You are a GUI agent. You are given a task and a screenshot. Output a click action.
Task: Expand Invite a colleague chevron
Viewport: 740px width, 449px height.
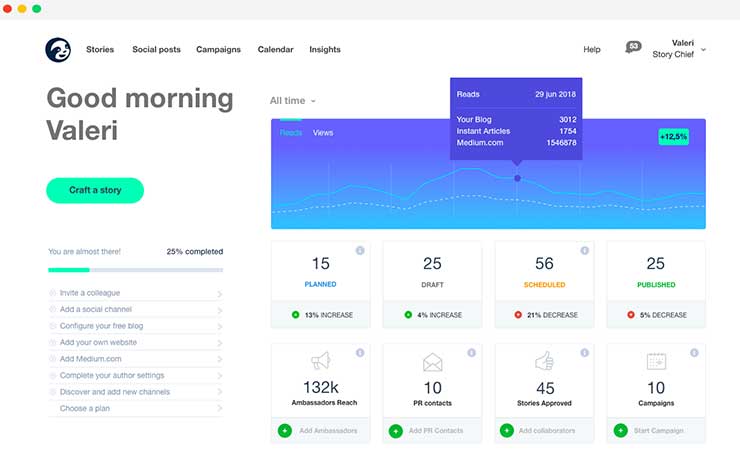[219, 294]
